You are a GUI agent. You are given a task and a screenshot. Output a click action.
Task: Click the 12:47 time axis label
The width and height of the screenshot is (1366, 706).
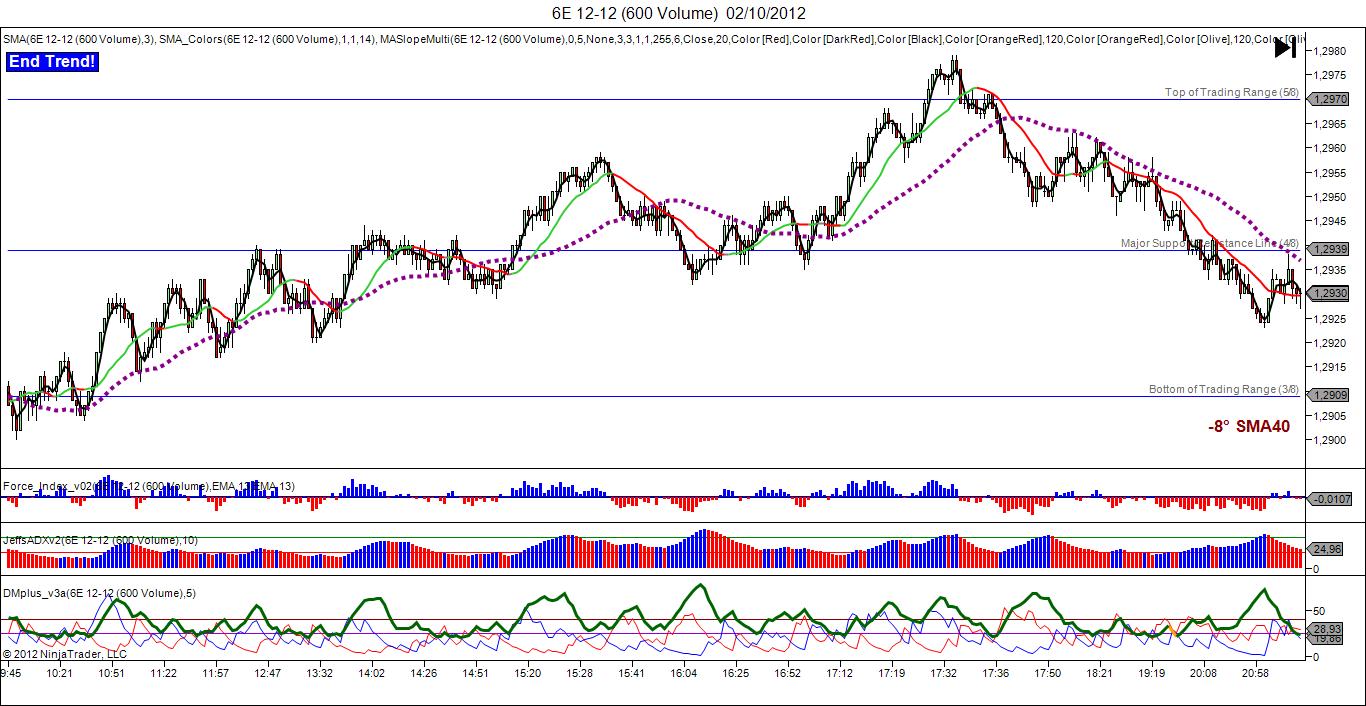tap(267, 674)
